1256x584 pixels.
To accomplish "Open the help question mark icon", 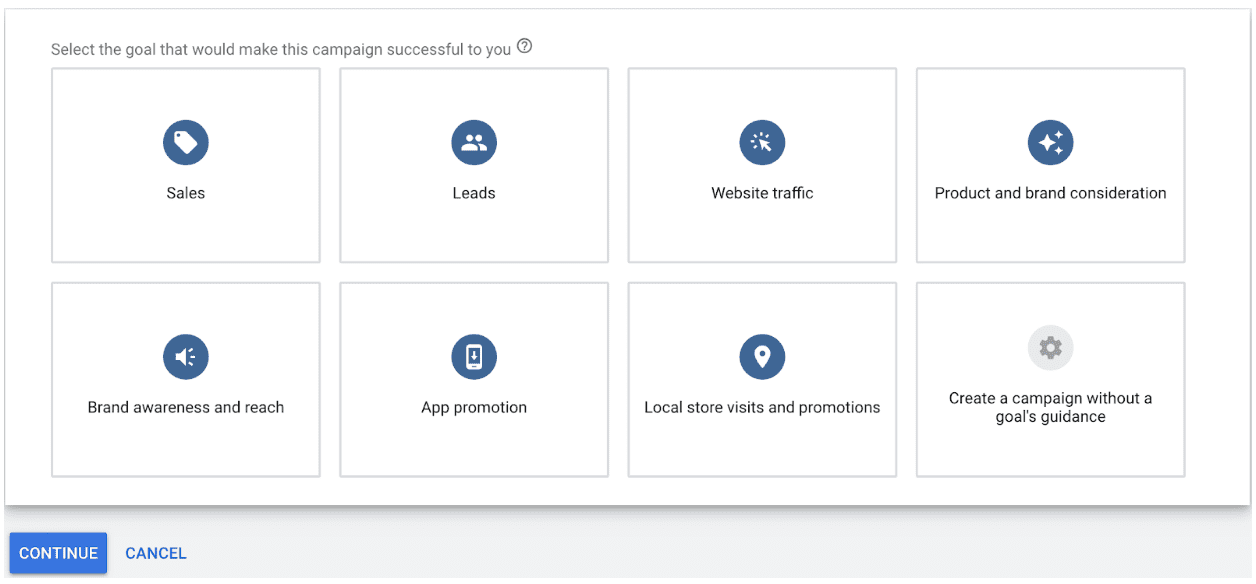I will click(x=525, y=47).
